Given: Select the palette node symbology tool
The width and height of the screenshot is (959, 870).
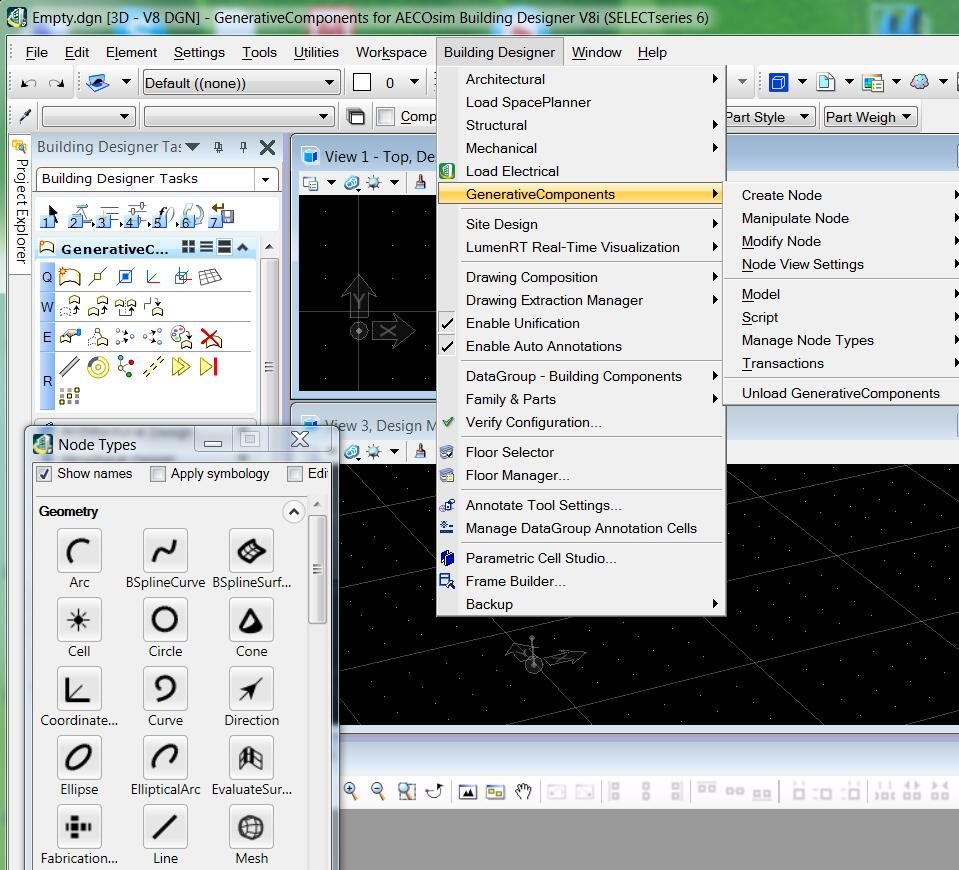Looking at the screenshot, I should tap(182, 337).
